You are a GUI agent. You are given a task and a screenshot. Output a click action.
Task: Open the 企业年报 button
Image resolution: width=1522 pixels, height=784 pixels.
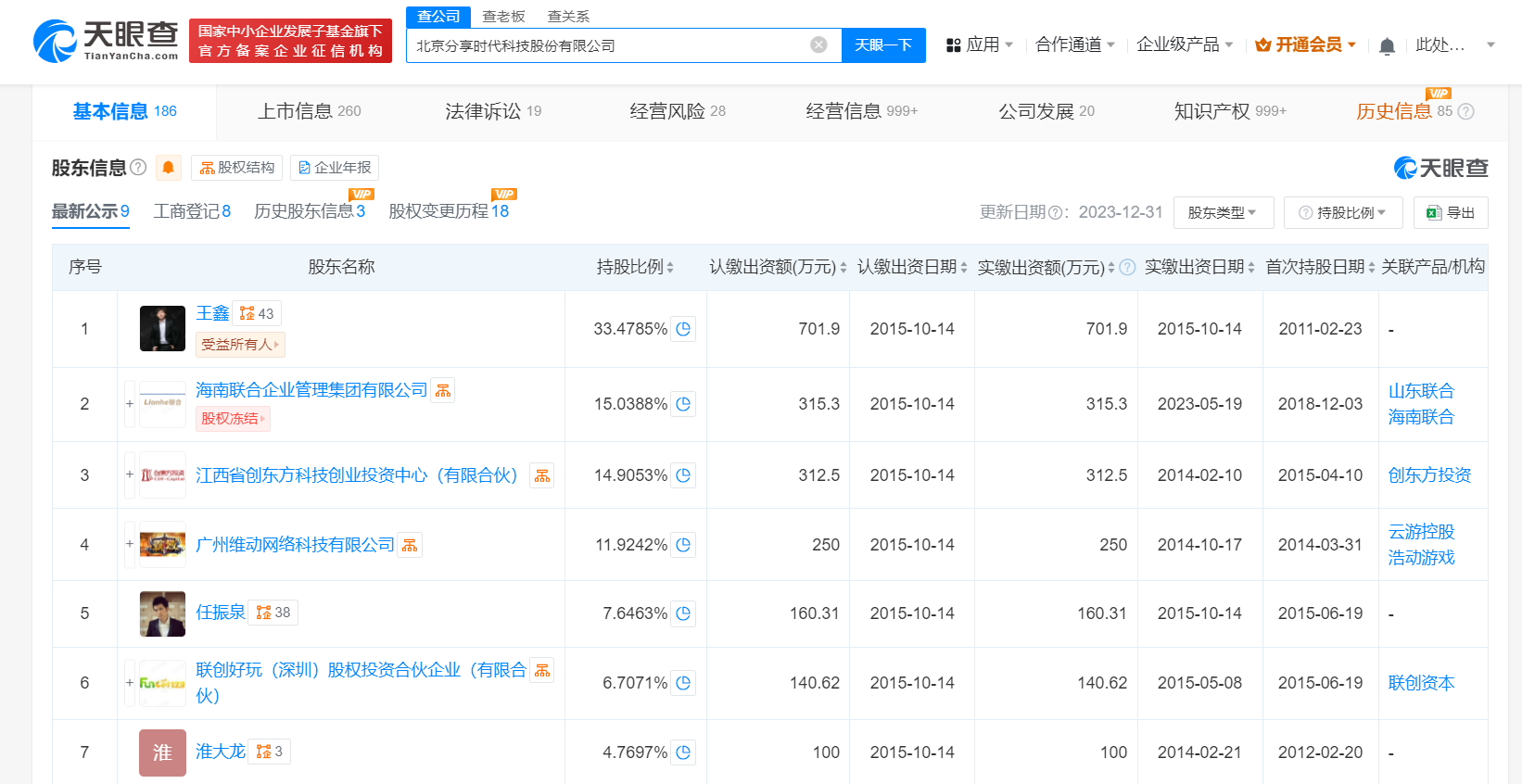(x=335, y=168)
